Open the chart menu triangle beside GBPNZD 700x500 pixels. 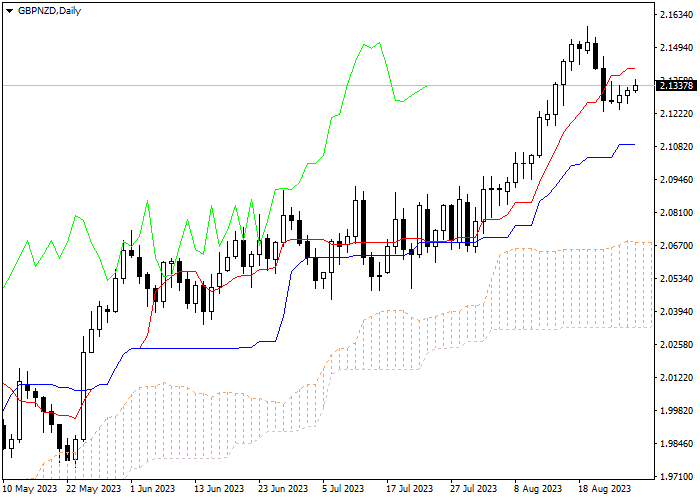click(9, 11)
